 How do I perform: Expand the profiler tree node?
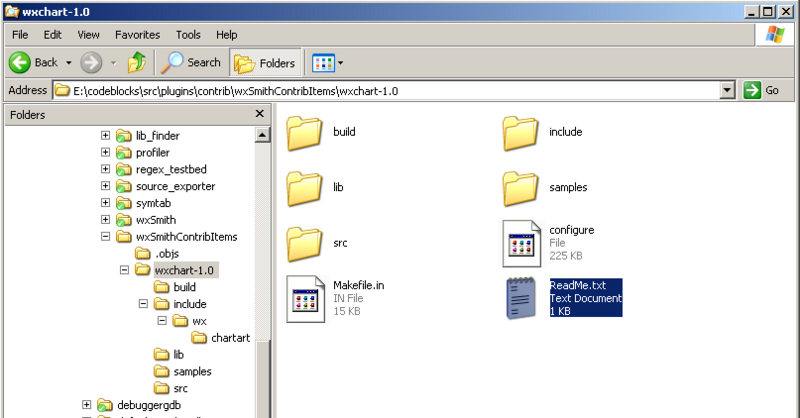(x=105, y=152)
